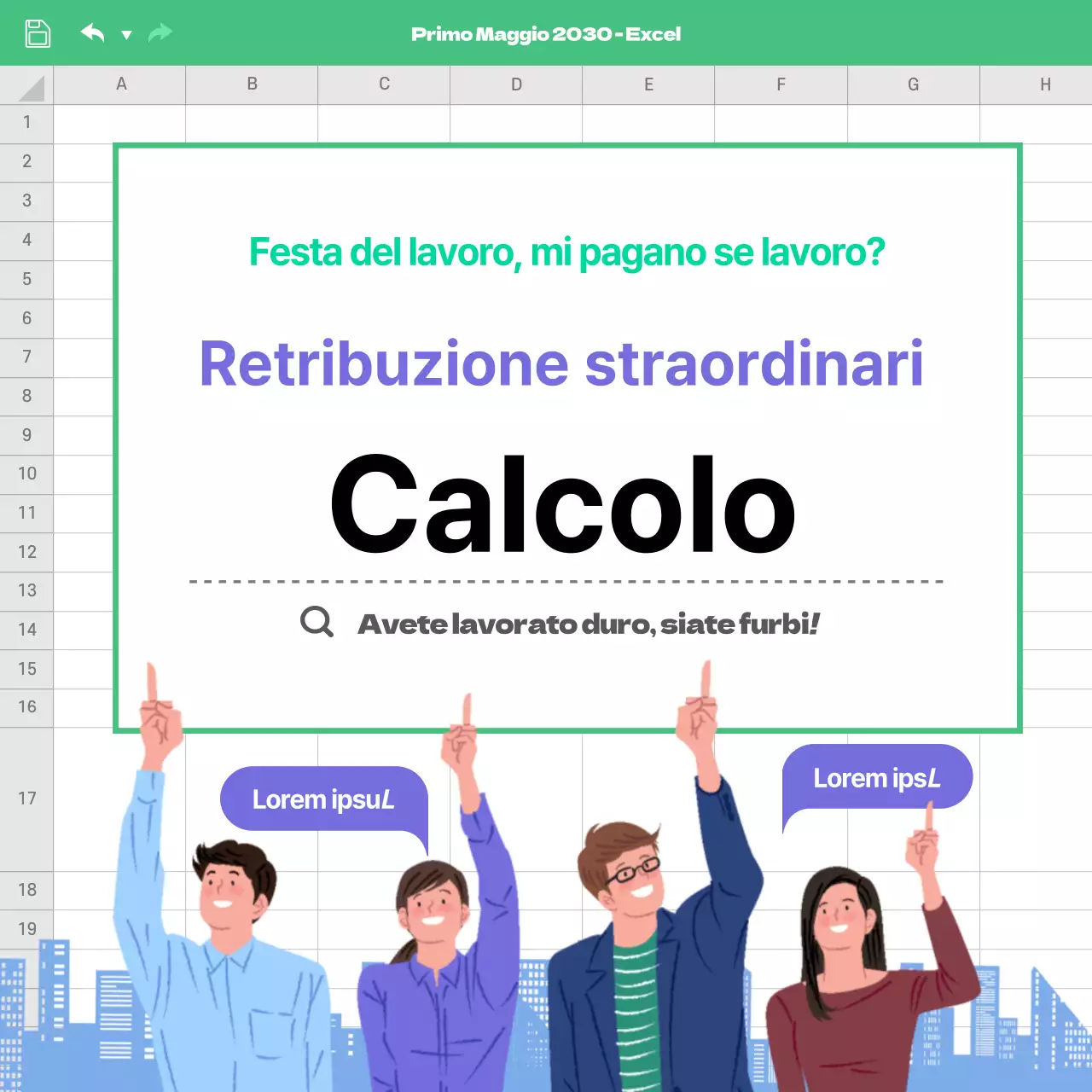
Task: Click the Undo arrow icon
Action: (x=94, y=32)
